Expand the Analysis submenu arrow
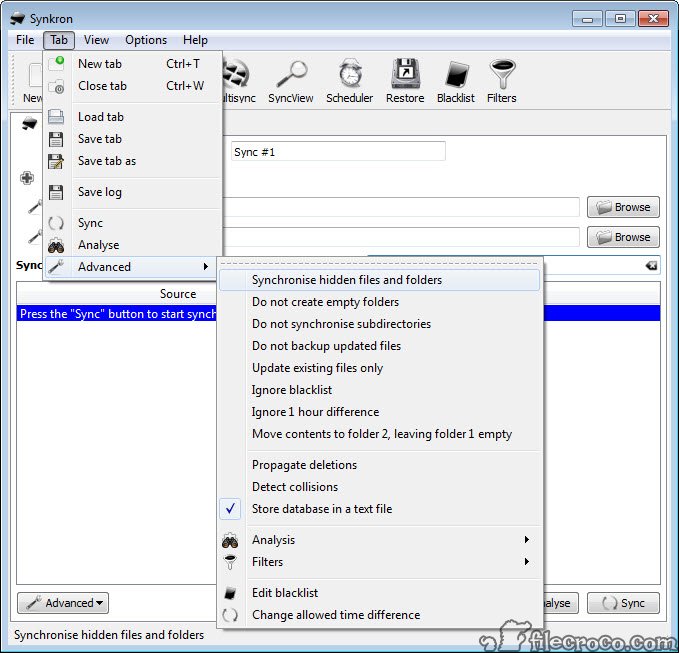The width and height of the screenshot is (679, 653). 527,540
